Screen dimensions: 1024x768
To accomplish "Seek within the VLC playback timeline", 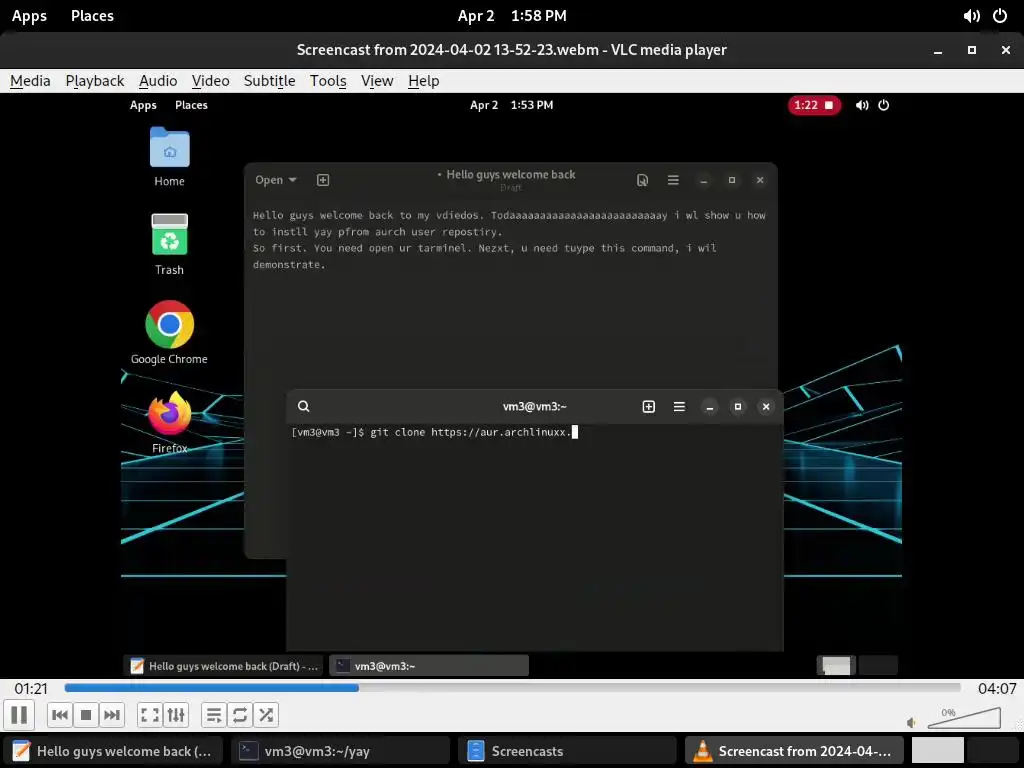I will 513,688.
